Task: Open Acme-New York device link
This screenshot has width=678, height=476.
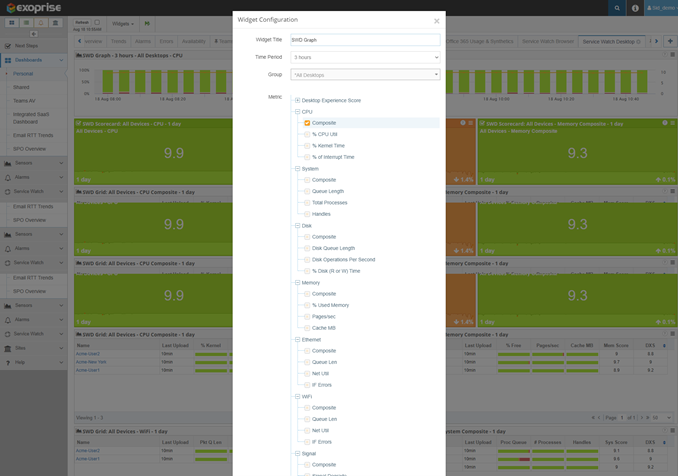Action: 91,362
